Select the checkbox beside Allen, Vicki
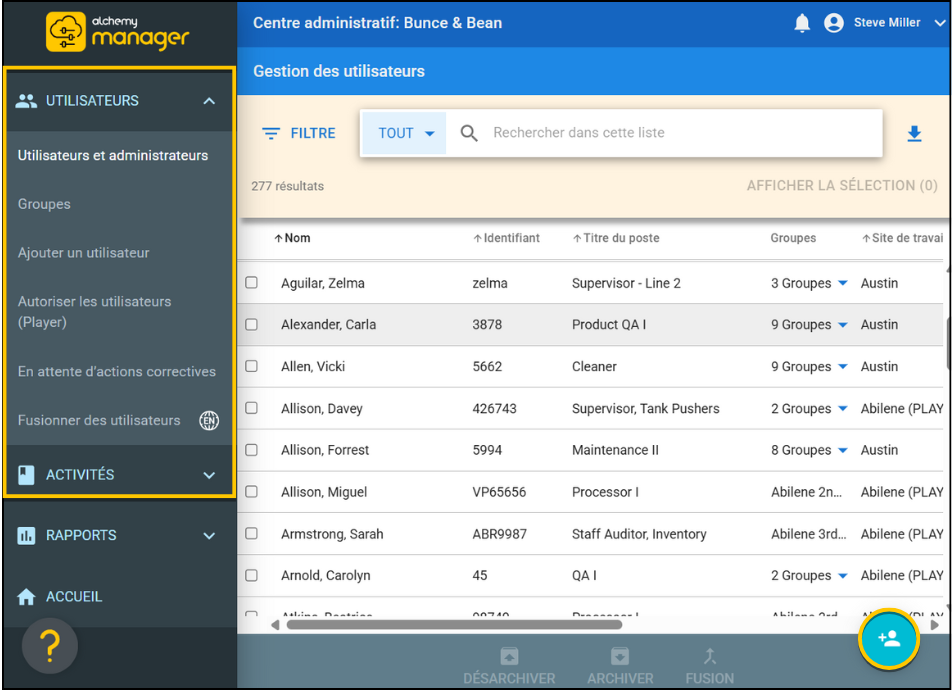The width and height of the screenshot is (952, 690). point(252,367)
